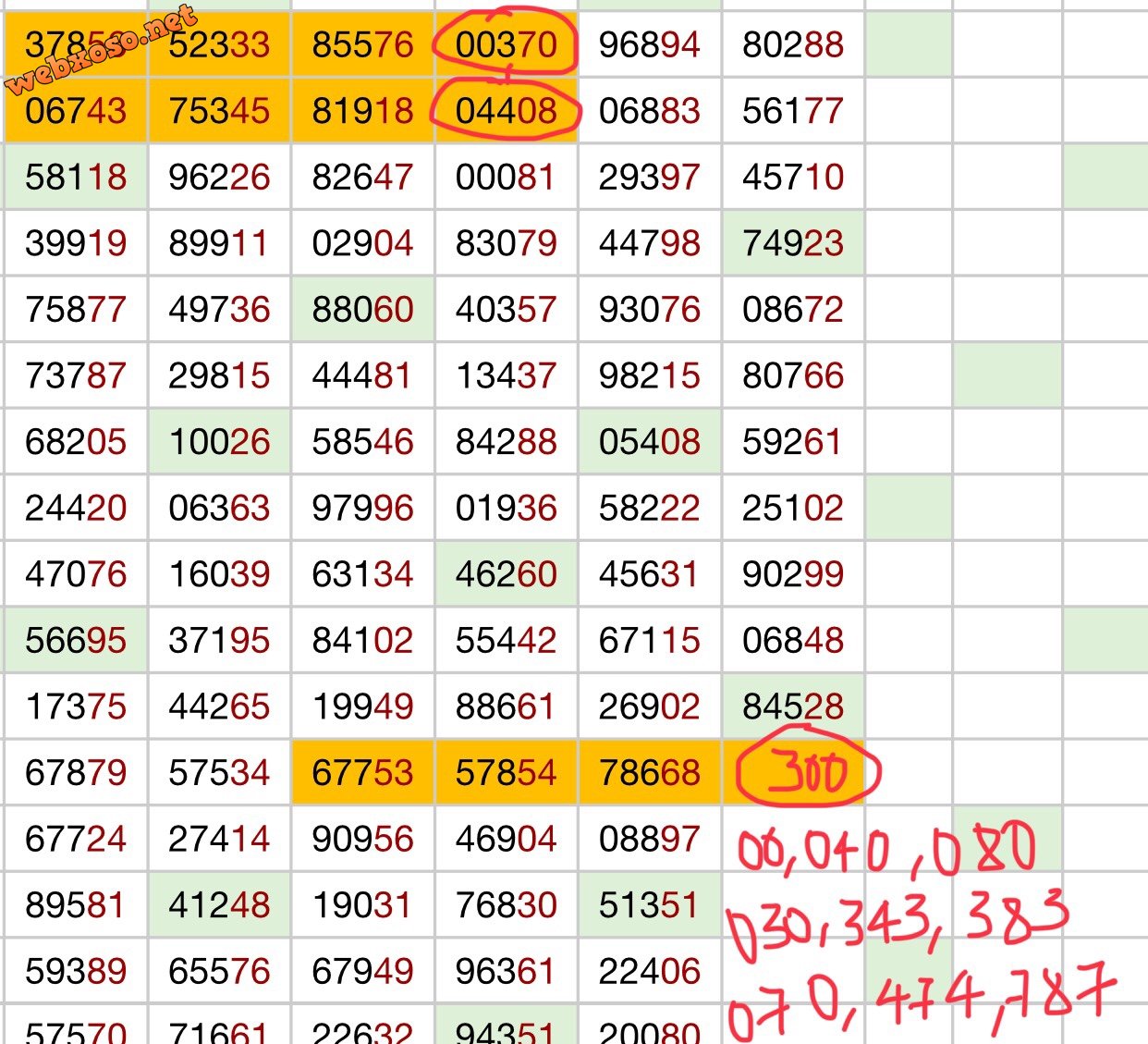The image size is (1148, 1044).
Task: Select the cell containing 67115
Action: click(650, 640)
